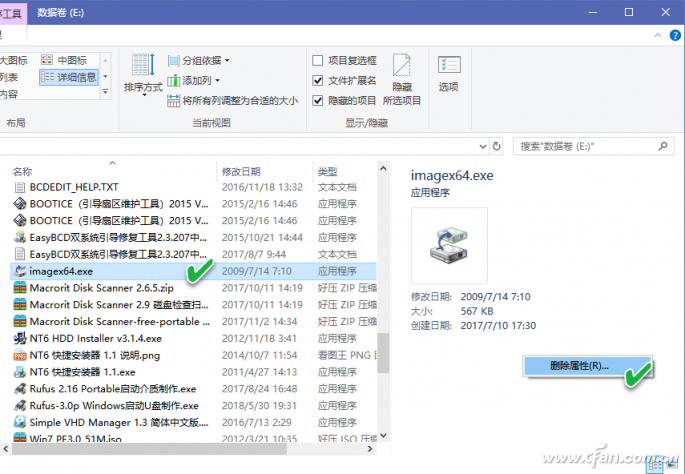The image size is (685, 474).
Task: Click the refresh icon beside address bar
Action: click(496, 146)
